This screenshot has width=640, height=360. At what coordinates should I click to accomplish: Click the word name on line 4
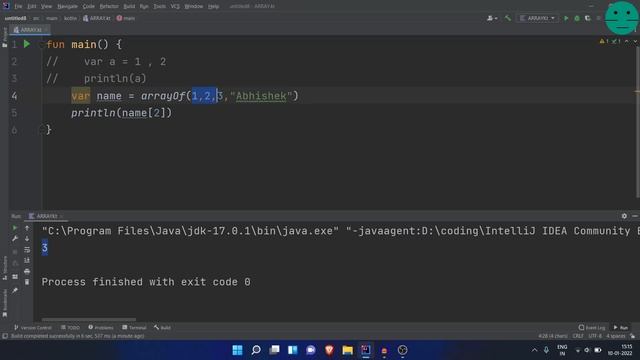point(109,96)
